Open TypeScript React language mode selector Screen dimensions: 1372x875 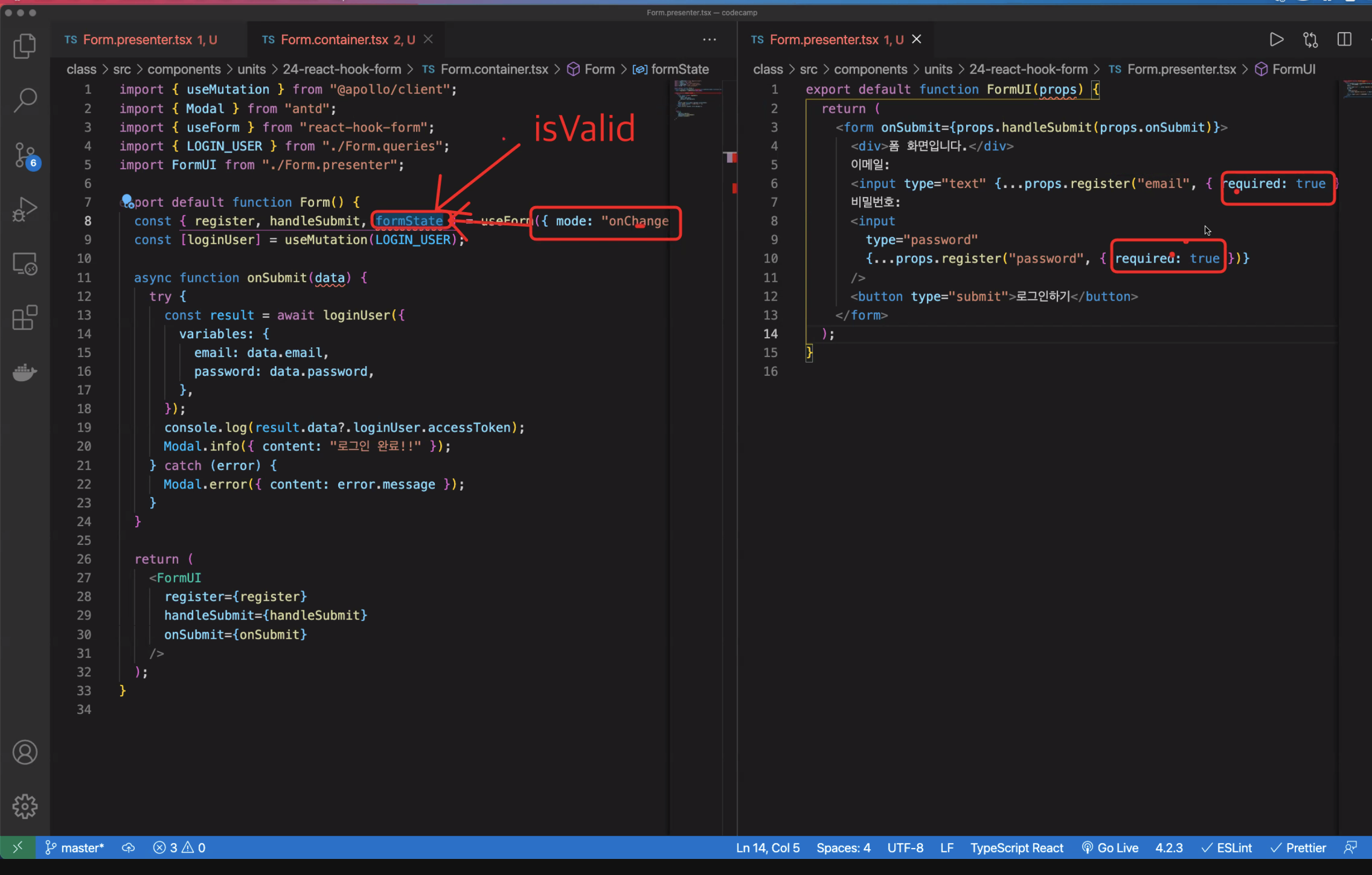coord(1017,848)
